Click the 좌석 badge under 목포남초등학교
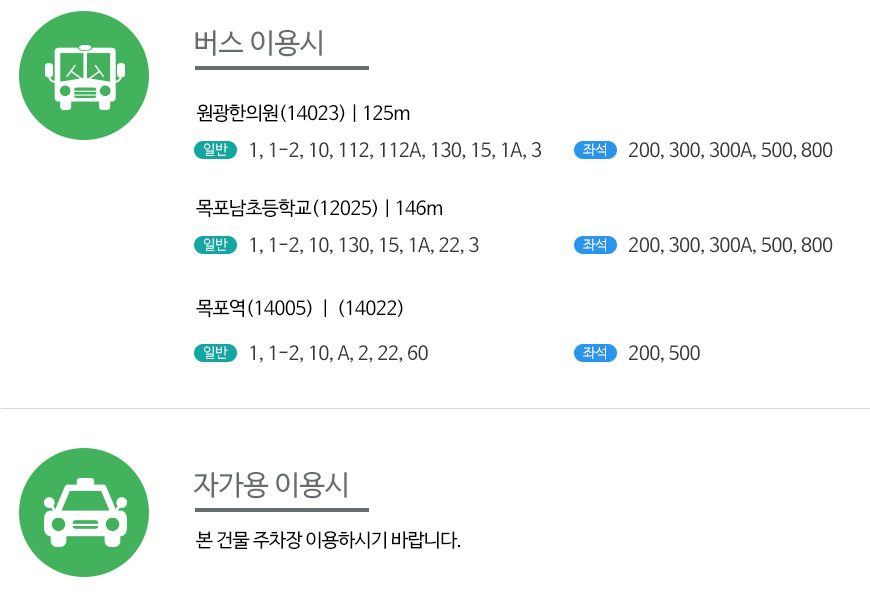 [595, 245]
